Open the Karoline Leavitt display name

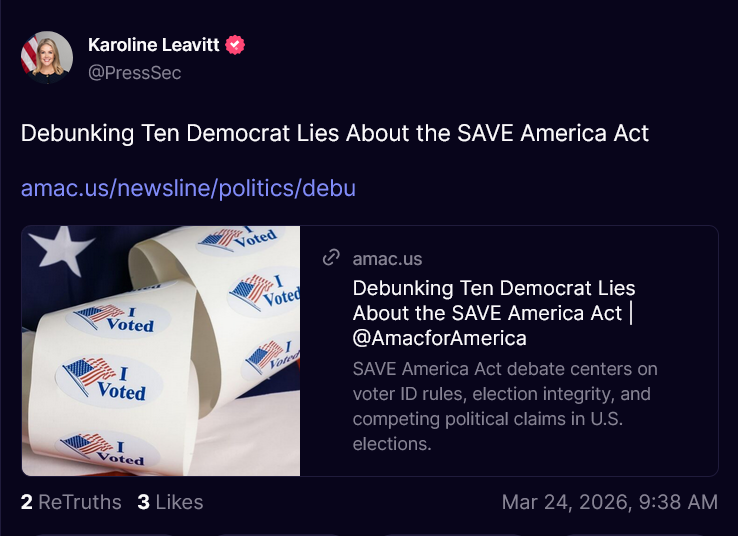tap(155, 45)
